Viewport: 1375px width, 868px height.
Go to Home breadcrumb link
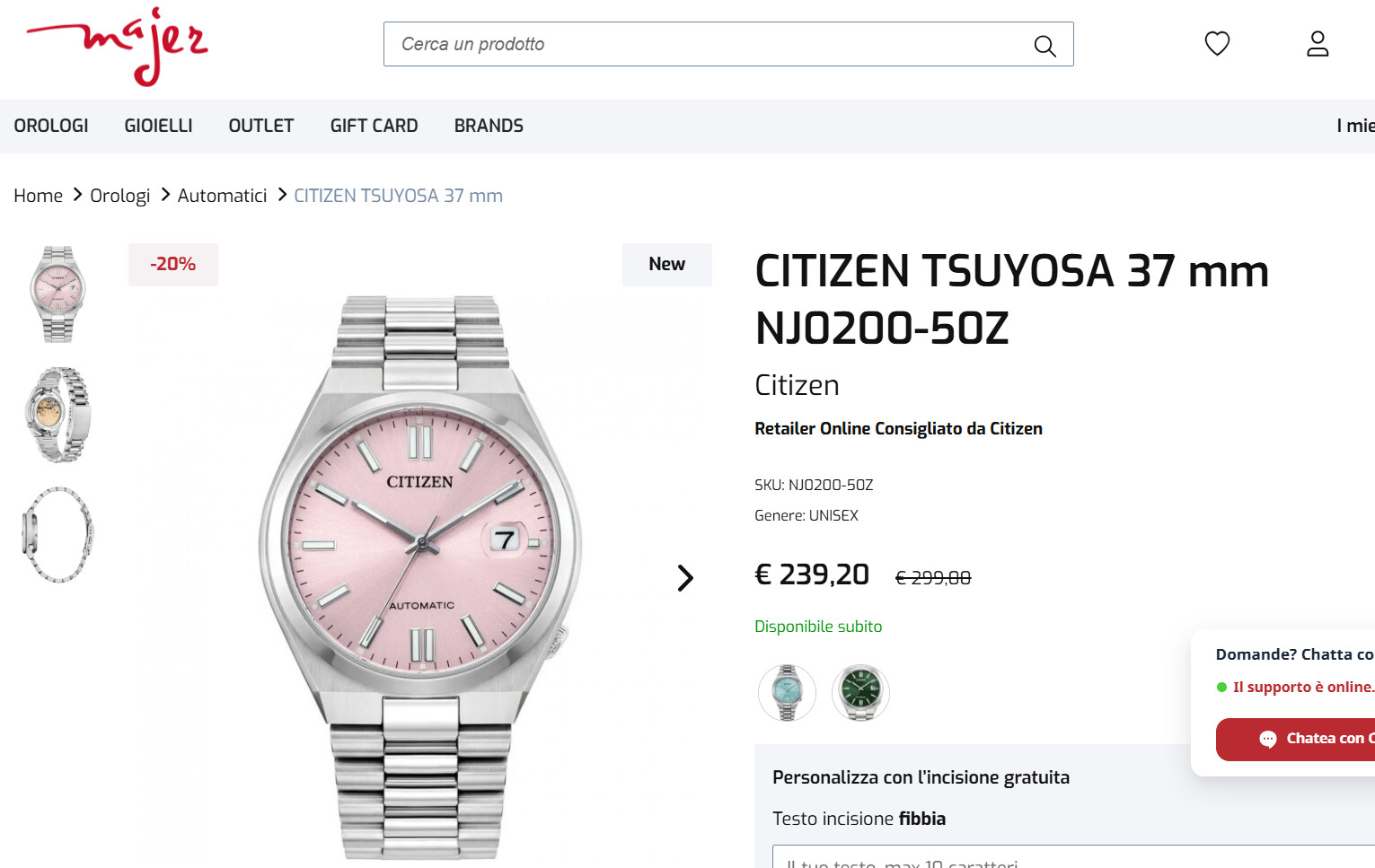click(38, 196)
